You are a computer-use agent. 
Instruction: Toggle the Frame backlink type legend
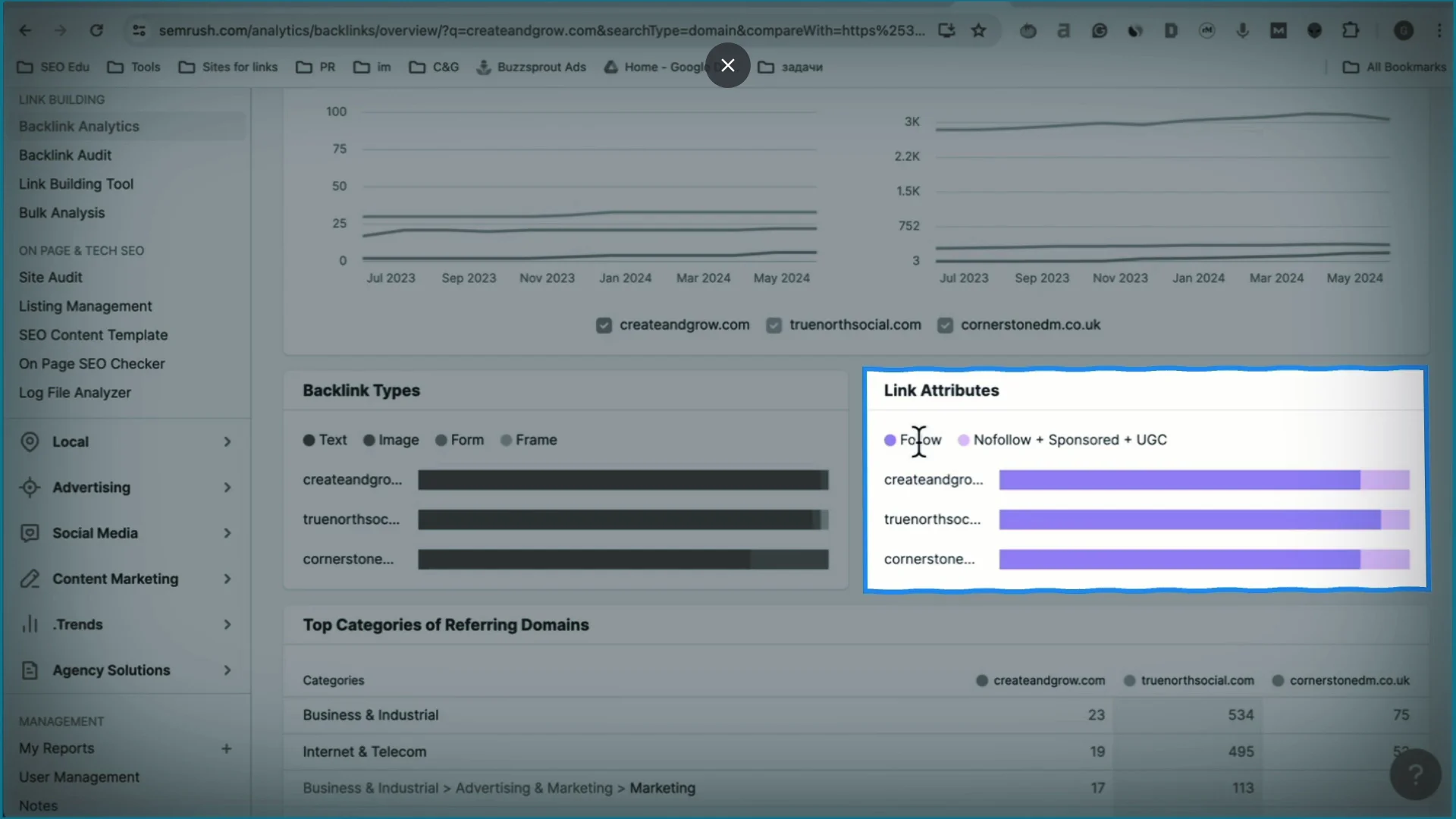click(529, 440)
